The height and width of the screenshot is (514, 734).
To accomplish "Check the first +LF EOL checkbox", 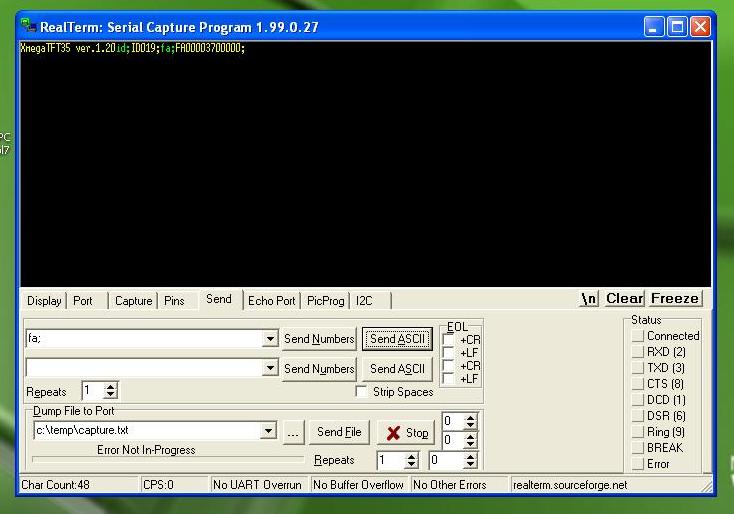I will (448, 353).
